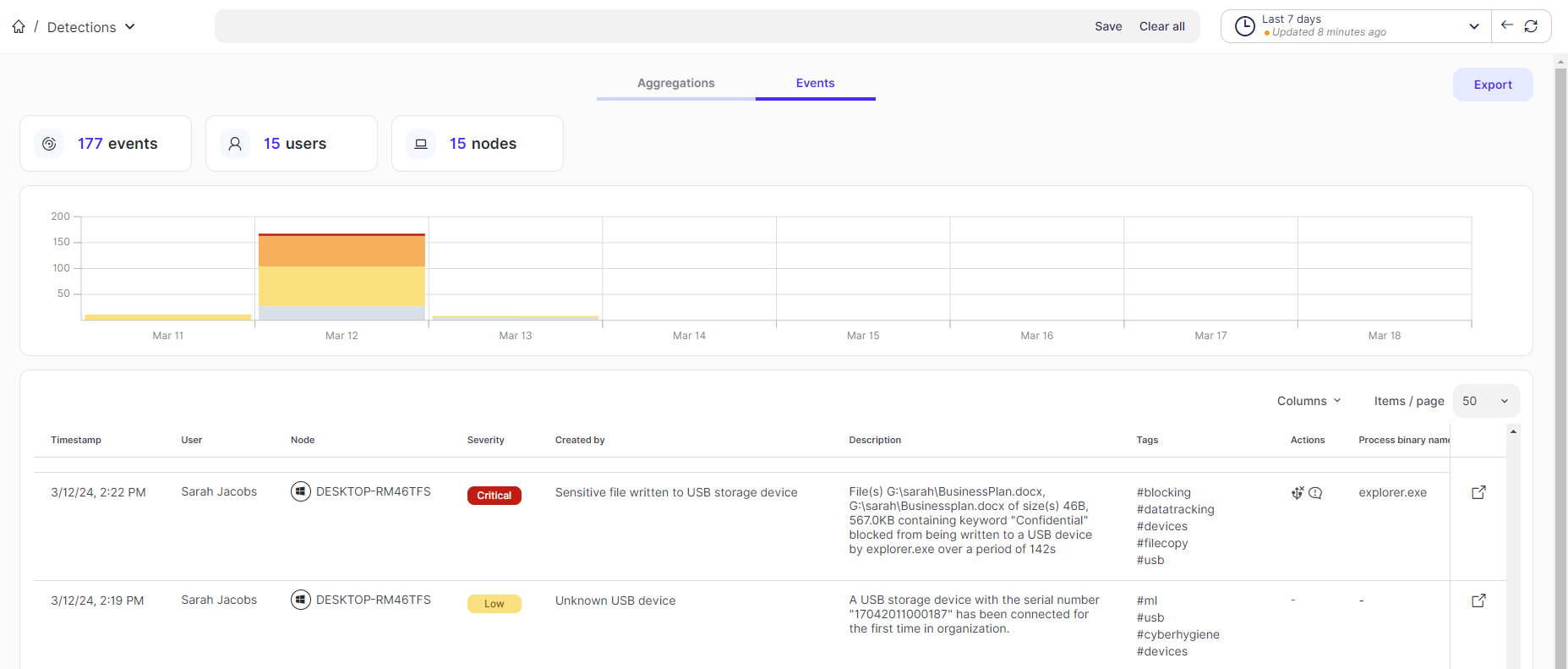Select the Events tab
The image size is (1568, 669).
point(815,83)
